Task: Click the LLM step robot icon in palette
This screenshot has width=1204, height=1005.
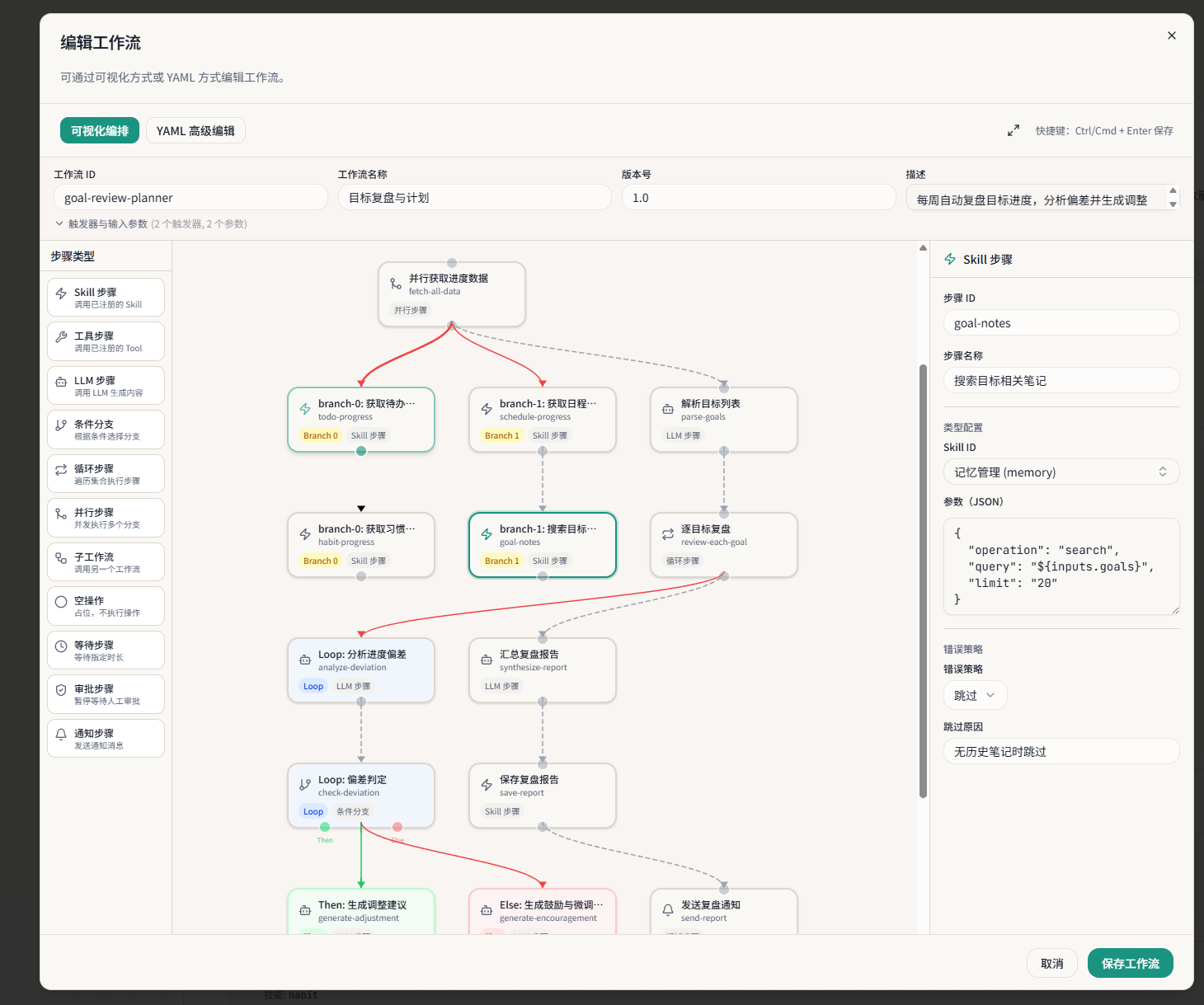Action: tap(61, 382)
